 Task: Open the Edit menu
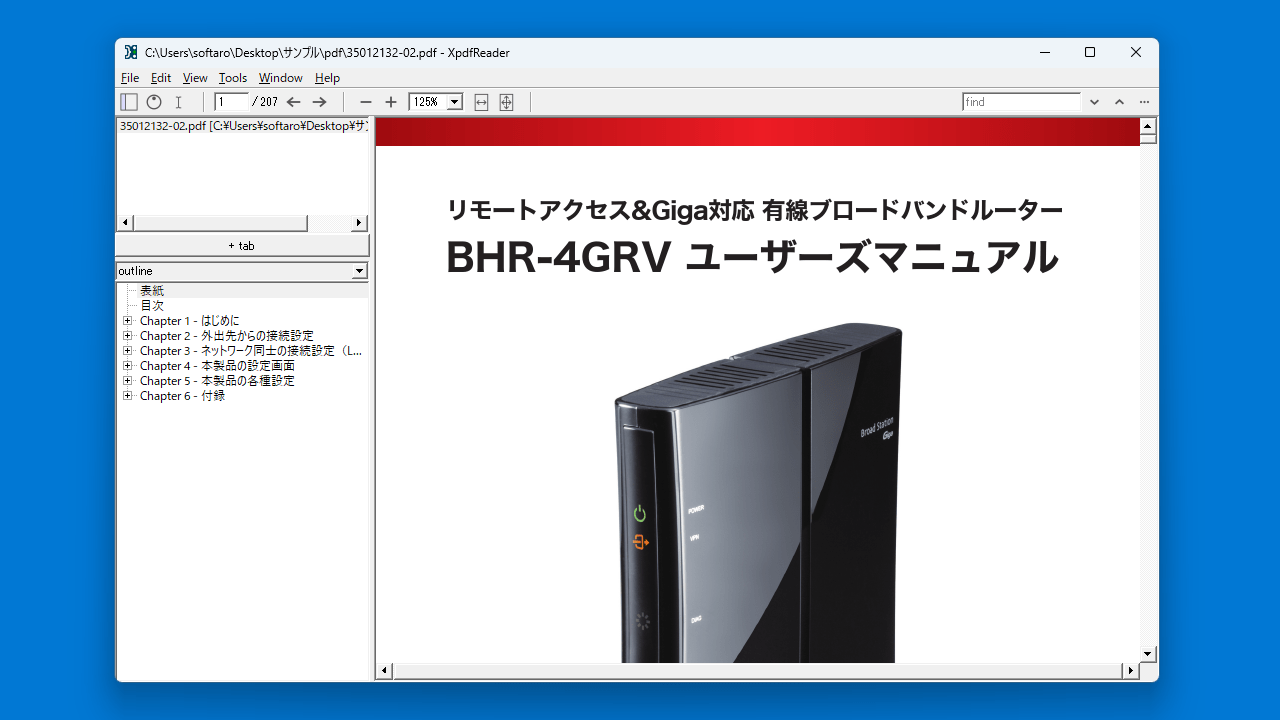click(161, 78)
